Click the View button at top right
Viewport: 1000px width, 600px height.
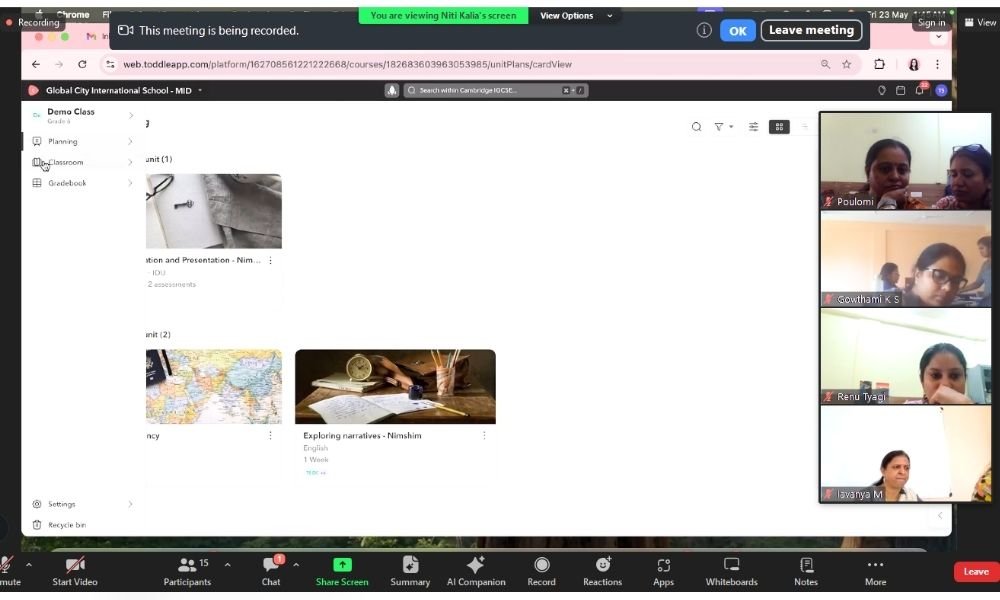981,22
